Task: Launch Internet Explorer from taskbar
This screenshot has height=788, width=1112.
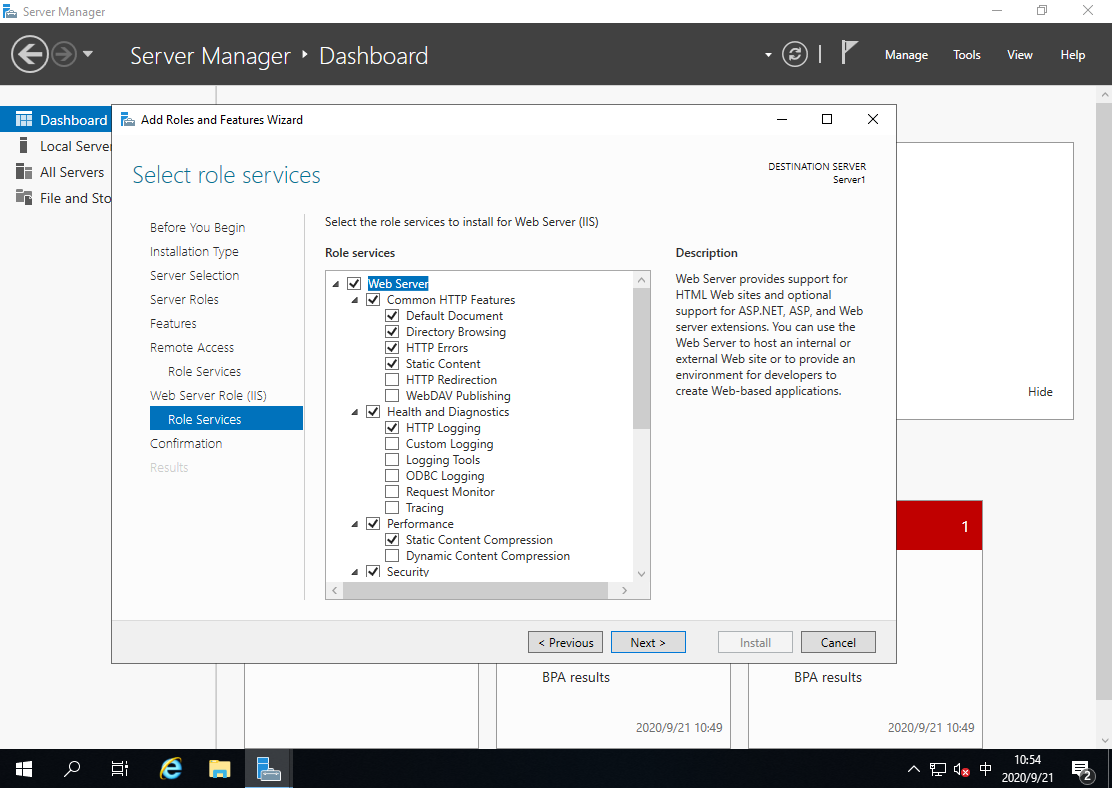Action: (x=170, y=769)
